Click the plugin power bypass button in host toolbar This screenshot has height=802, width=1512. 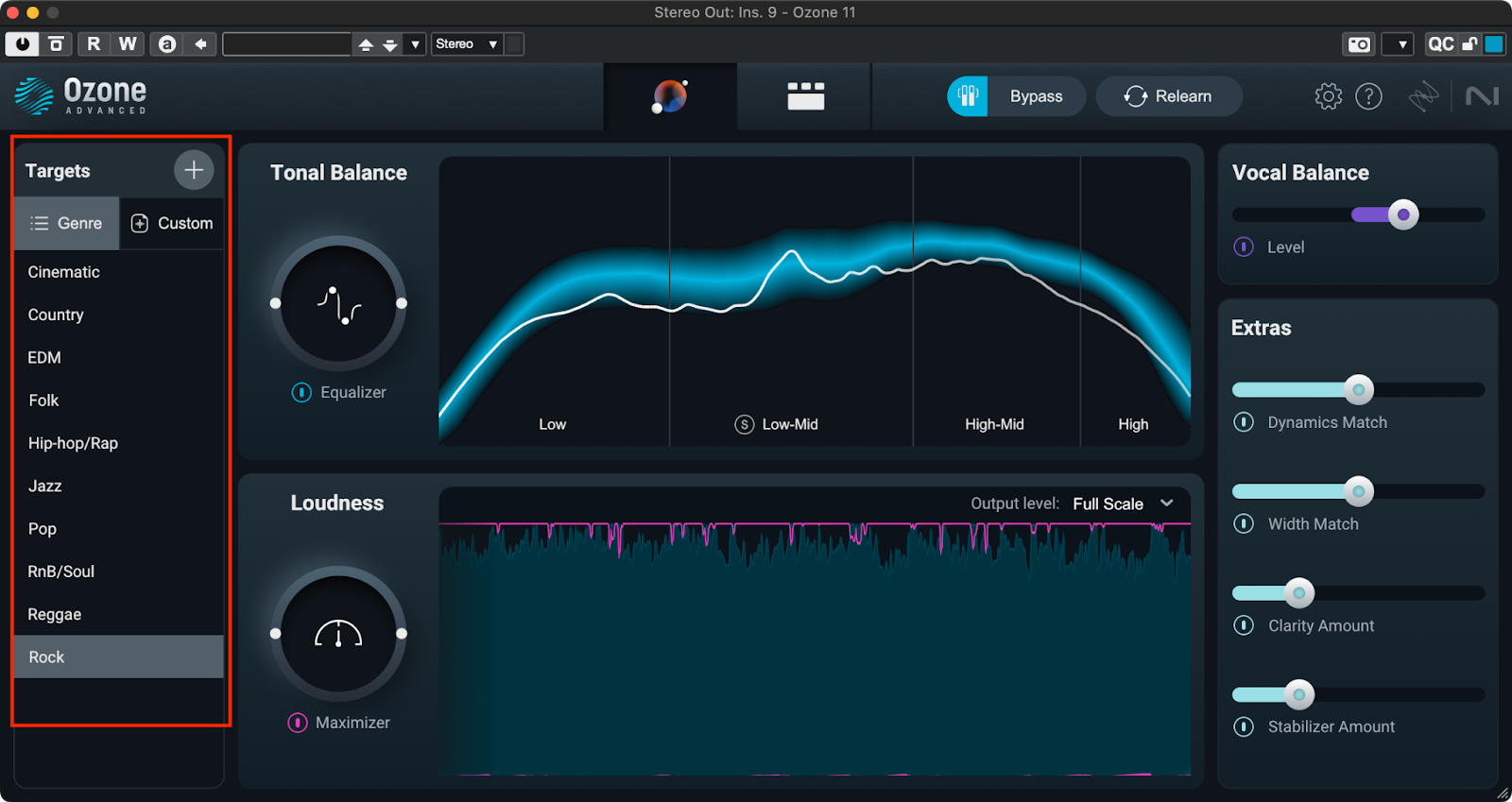[22, 43]
